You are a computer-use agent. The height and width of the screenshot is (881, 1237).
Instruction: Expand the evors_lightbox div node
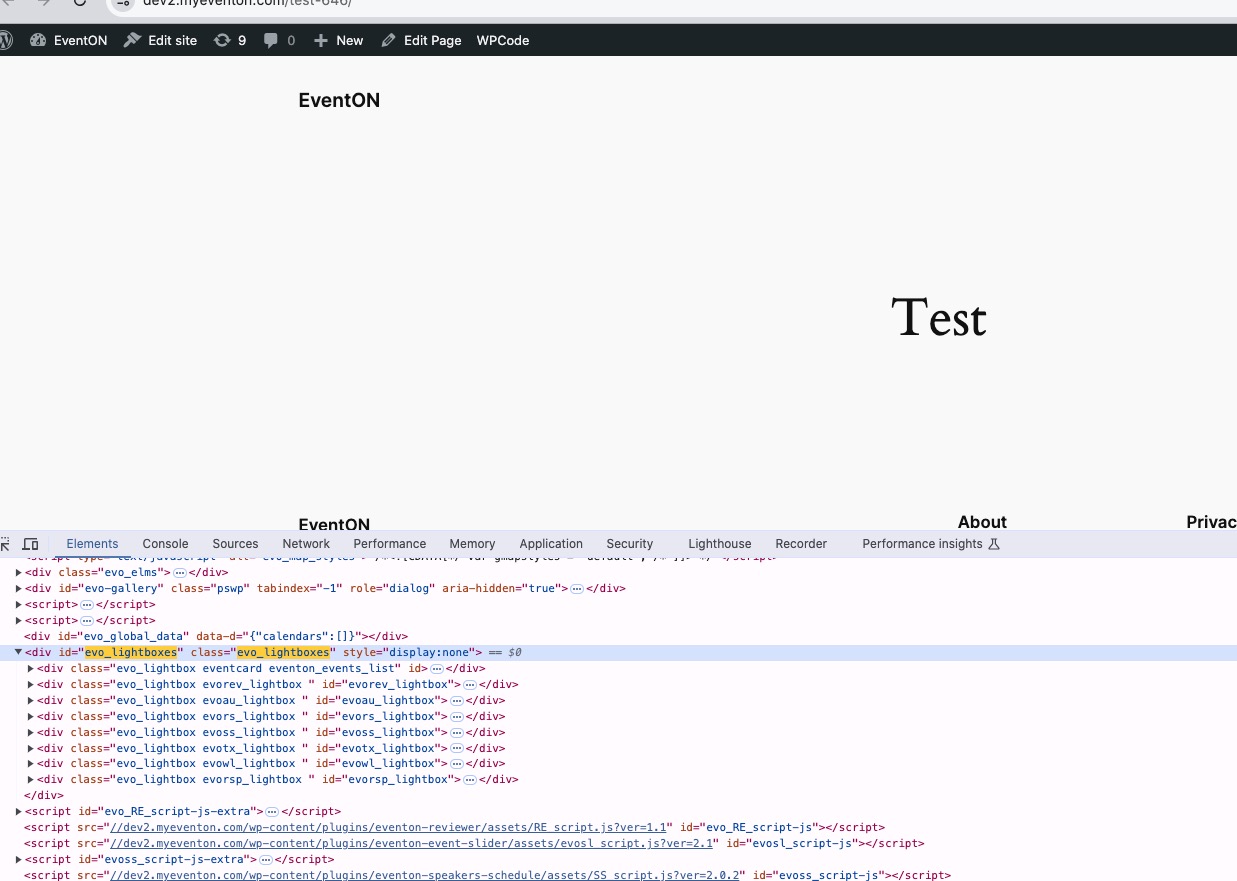(x=31, y=716)
